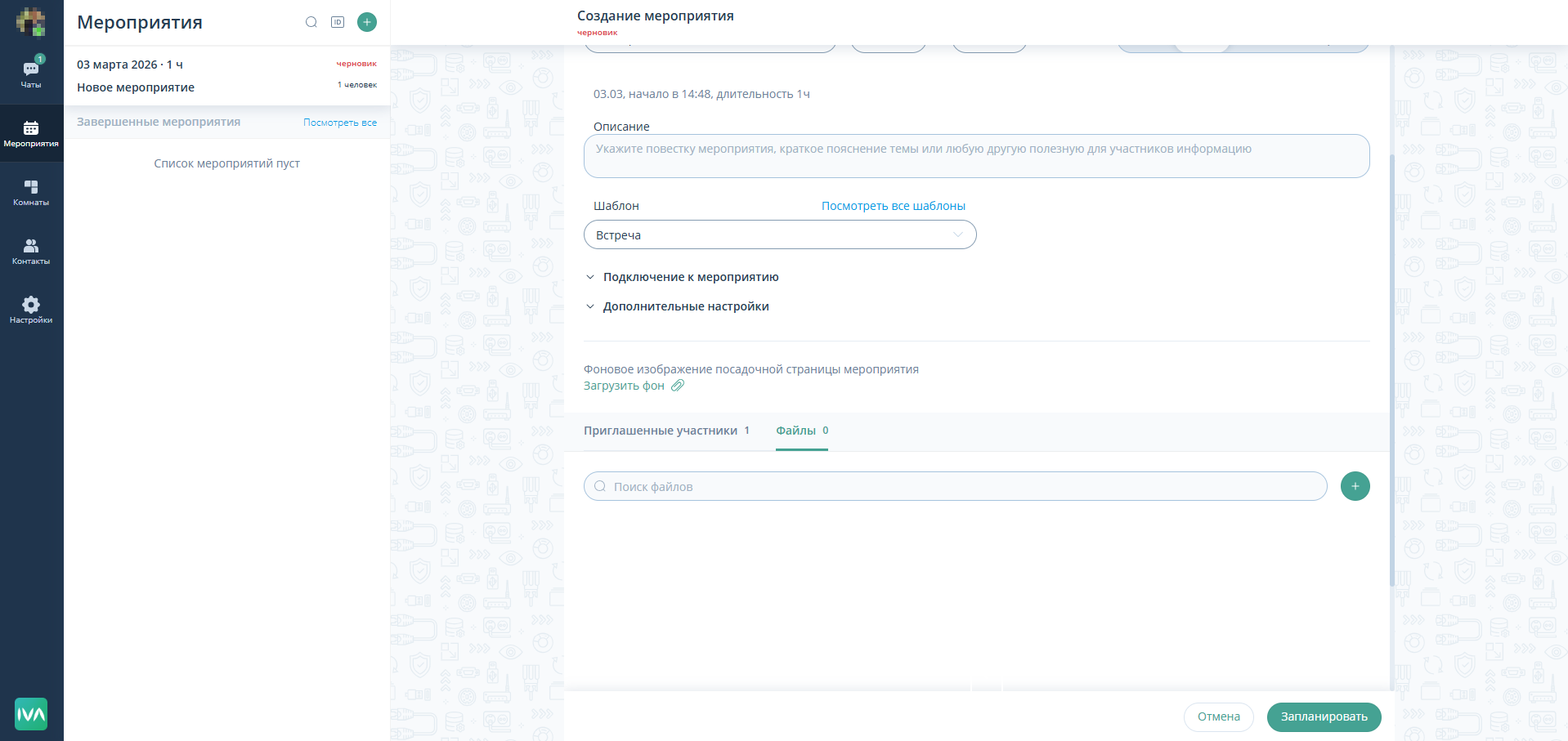Screen dimensions: 1568x741
Task: Click the IVA logo in sidebar
Action: 31,714
